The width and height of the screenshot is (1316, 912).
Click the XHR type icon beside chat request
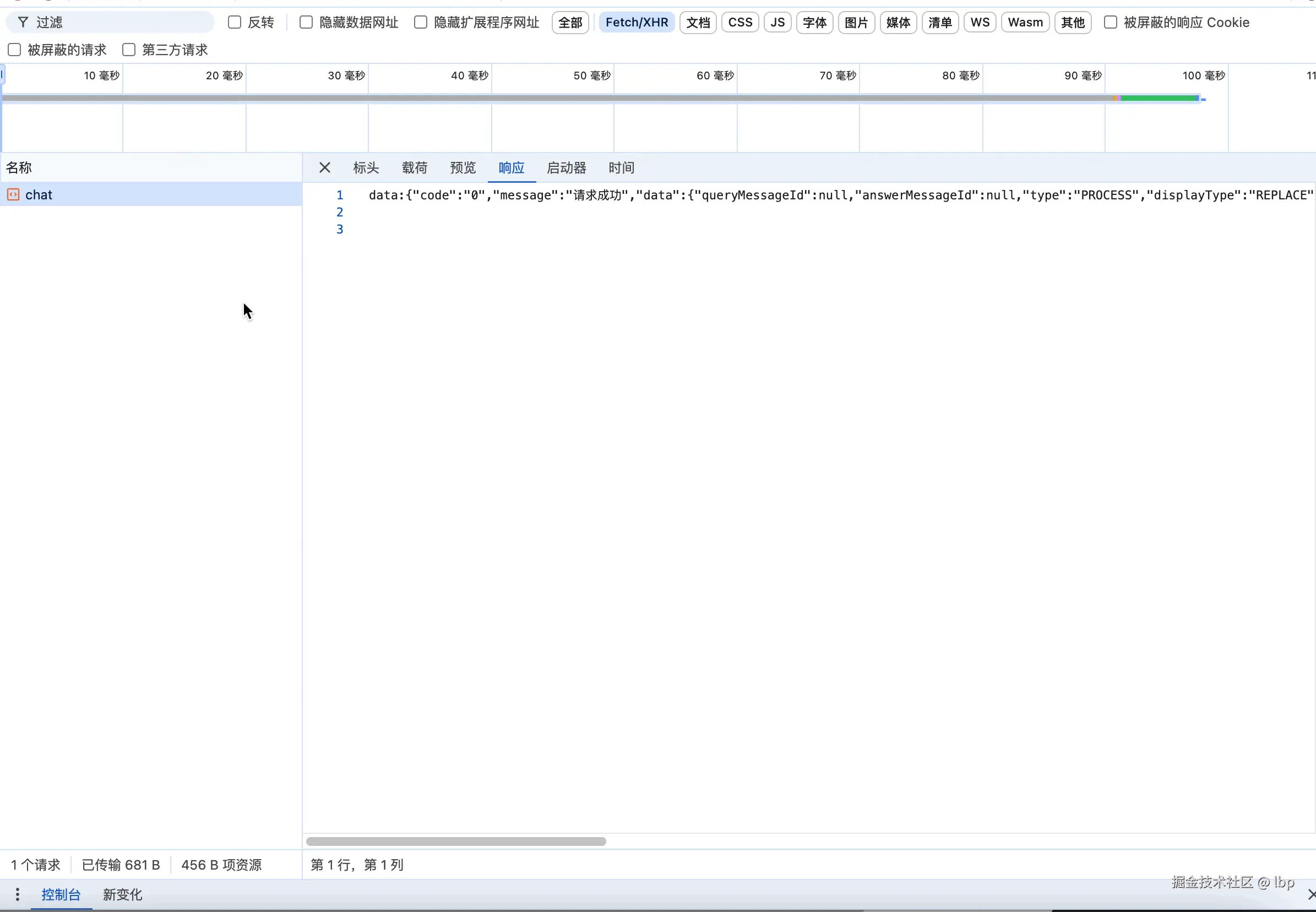coord(13,194)
